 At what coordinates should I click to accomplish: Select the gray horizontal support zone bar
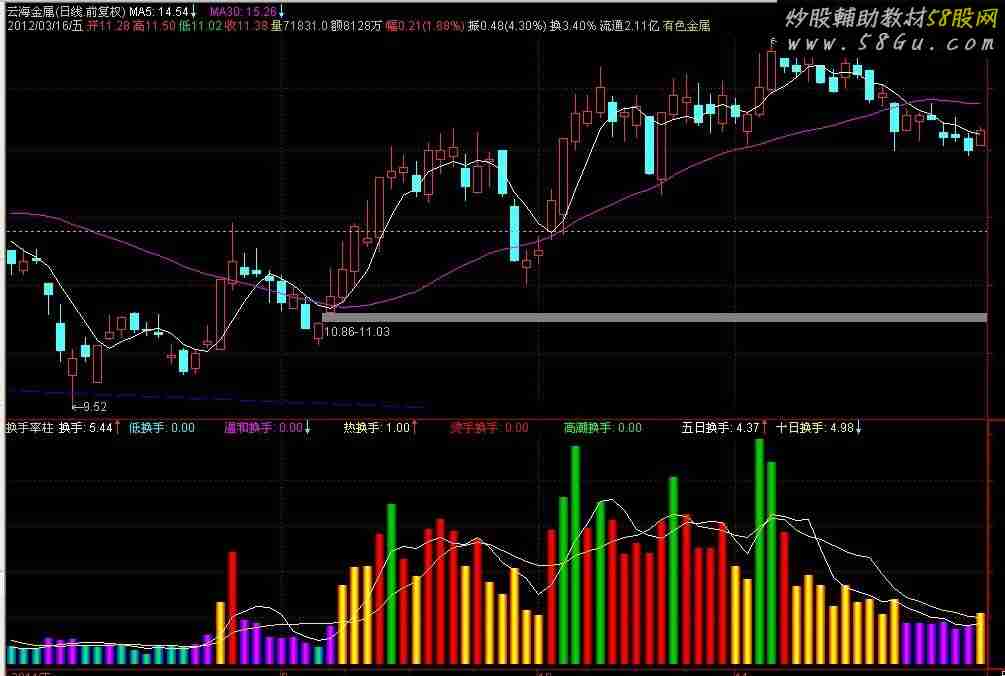(654, 317)
